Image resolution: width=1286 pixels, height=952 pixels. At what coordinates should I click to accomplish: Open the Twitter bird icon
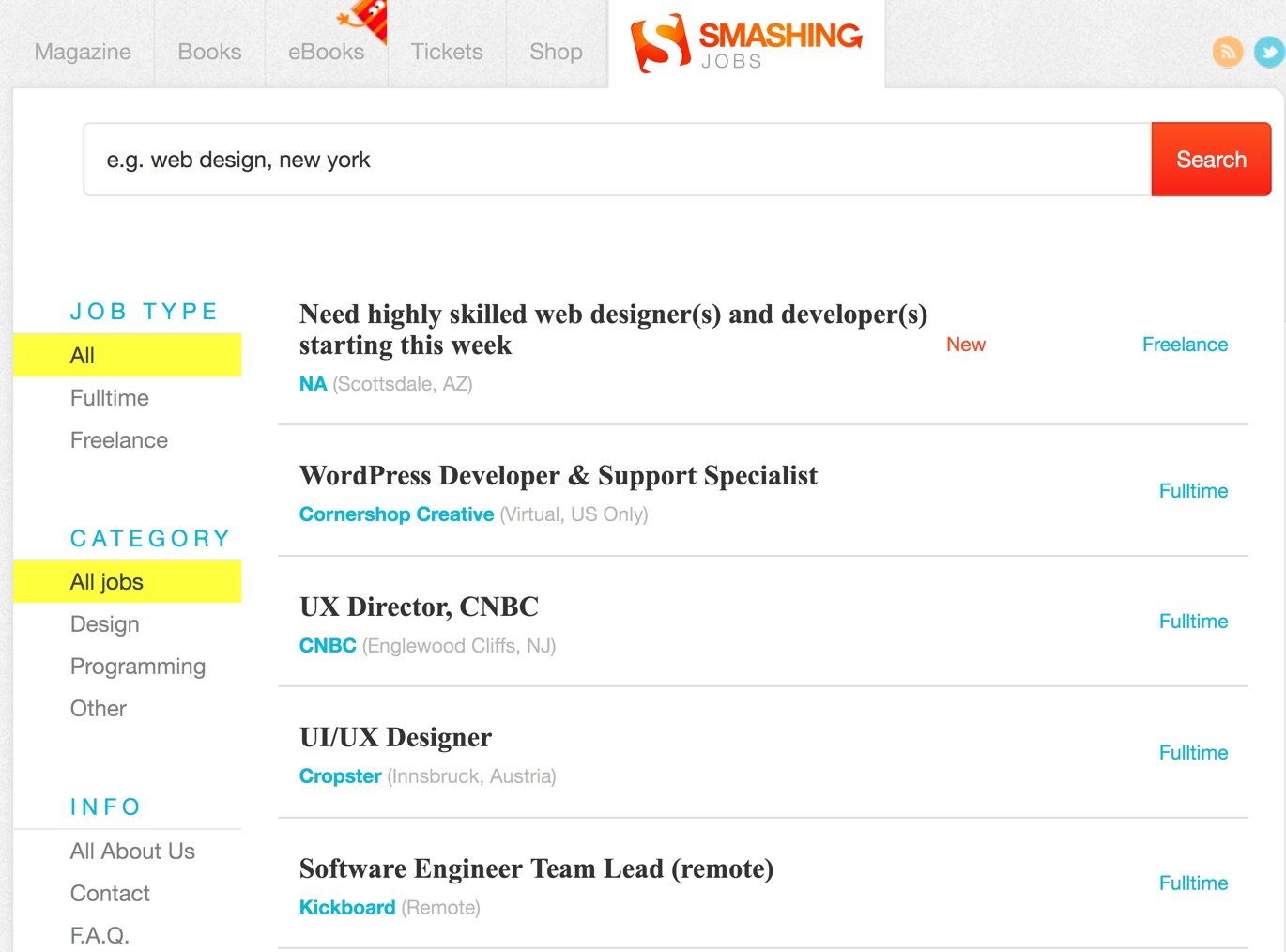point(1269,52)
